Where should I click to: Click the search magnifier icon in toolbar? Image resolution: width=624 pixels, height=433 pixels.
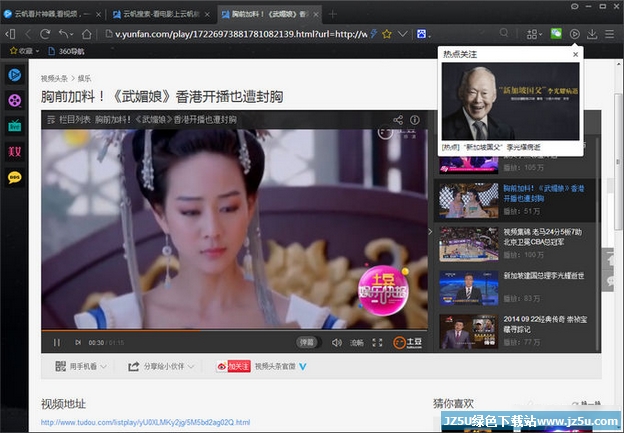coord(504,33)
